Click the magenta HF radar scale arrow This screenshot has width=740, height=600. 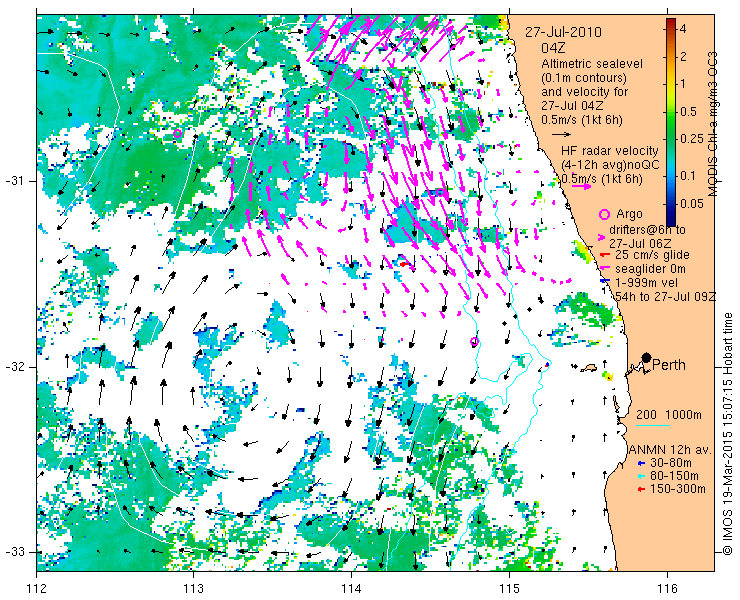coord(581,186)
